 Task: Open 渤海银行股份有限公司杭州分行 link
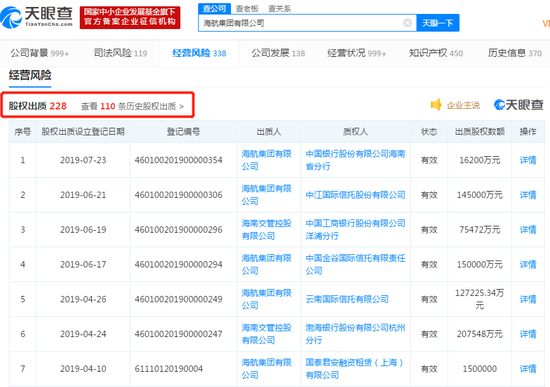pyautogui.click(x=355, y=334)
